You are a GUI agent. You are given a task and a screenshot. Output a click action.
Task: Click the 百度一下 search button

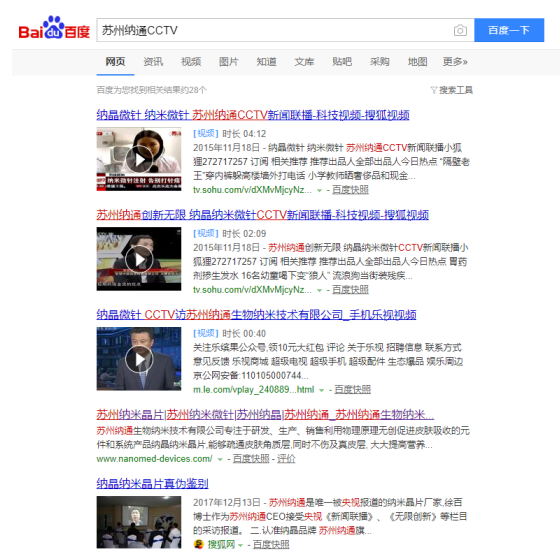pos(509,30)
